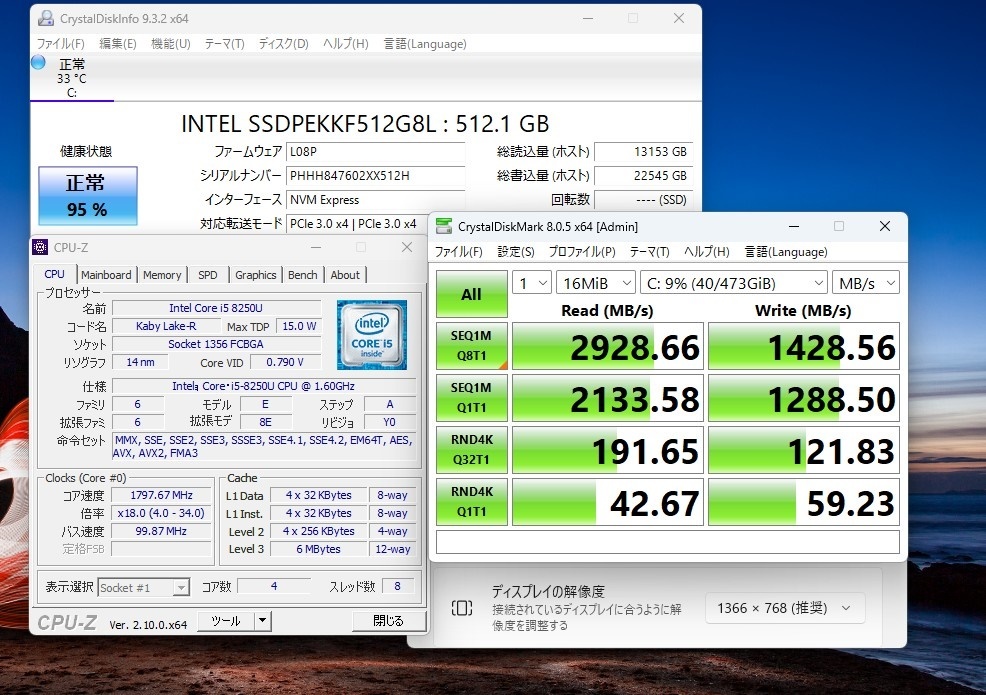Click the CPU-Z app icon in title bar
The image size is (986, 695).
(40, 247)
